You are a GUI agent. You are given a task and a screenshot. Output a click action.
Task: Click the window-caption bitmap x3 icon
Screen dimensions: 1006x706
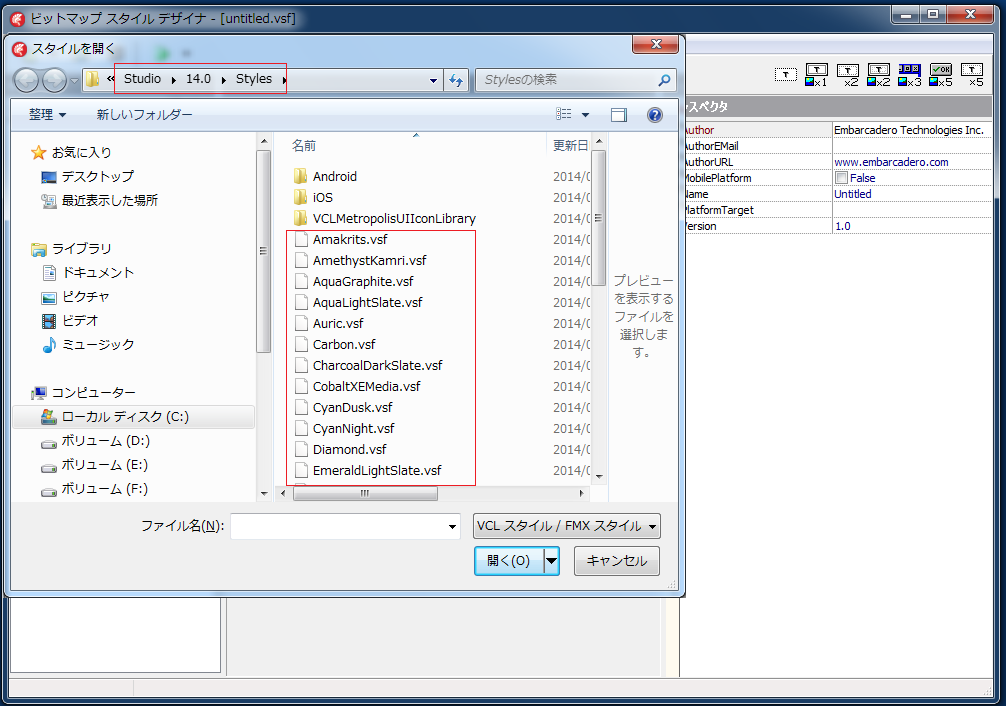(910, 75)
